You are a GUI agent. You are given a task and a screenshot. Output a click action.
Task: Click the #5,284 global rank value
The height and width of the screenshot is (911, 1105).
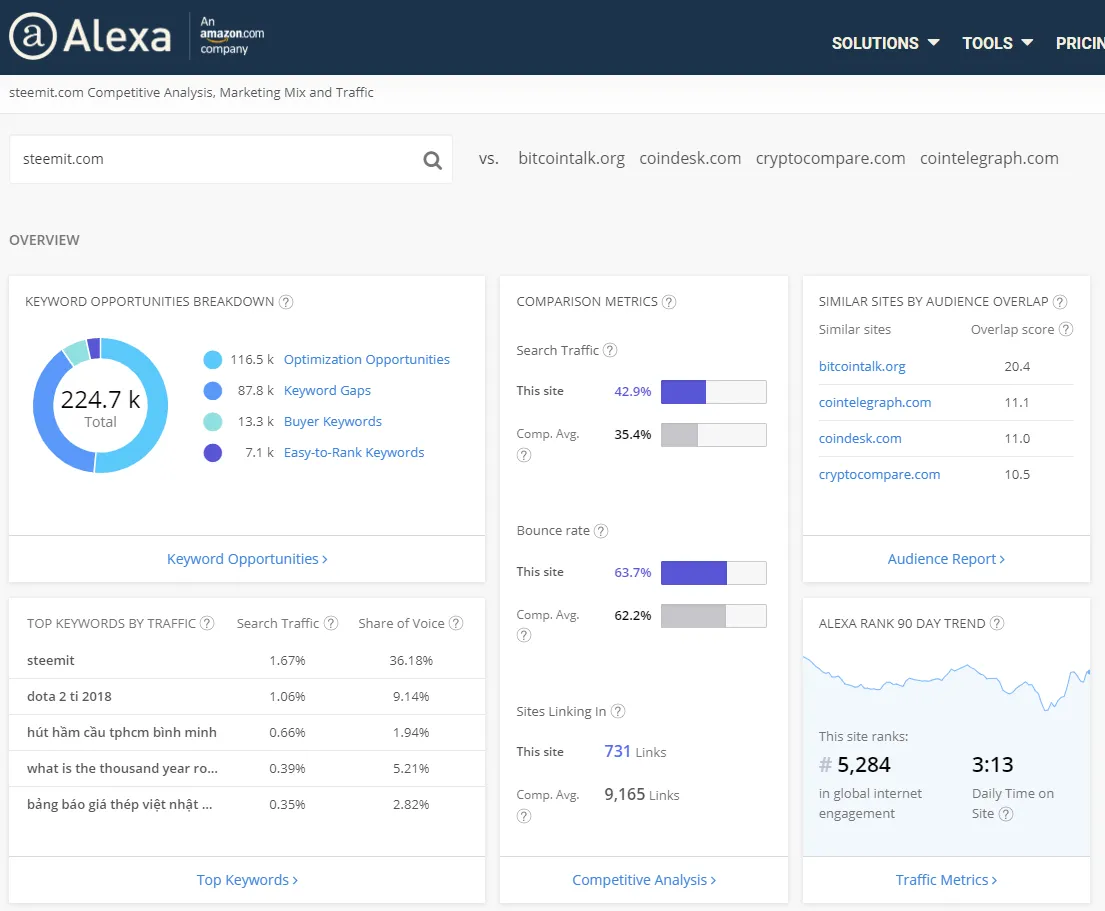click(855, 764)
